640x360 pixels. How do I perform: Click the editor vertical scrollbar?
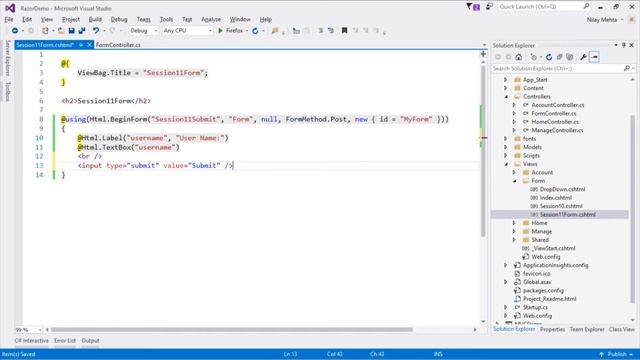click(483, 151)
